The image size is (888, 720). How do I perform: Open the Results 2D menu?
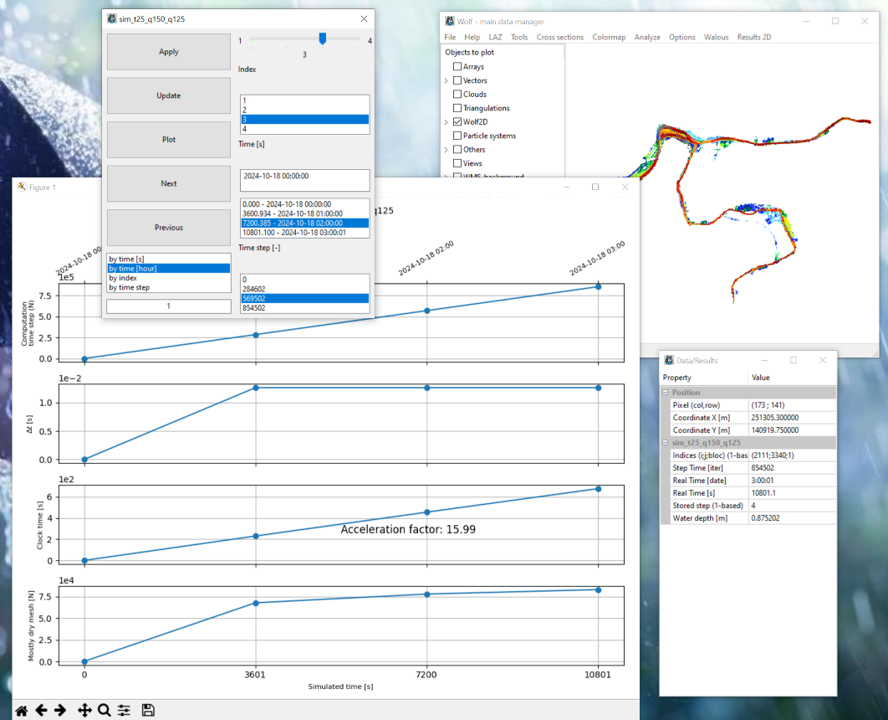coord(753,37)
